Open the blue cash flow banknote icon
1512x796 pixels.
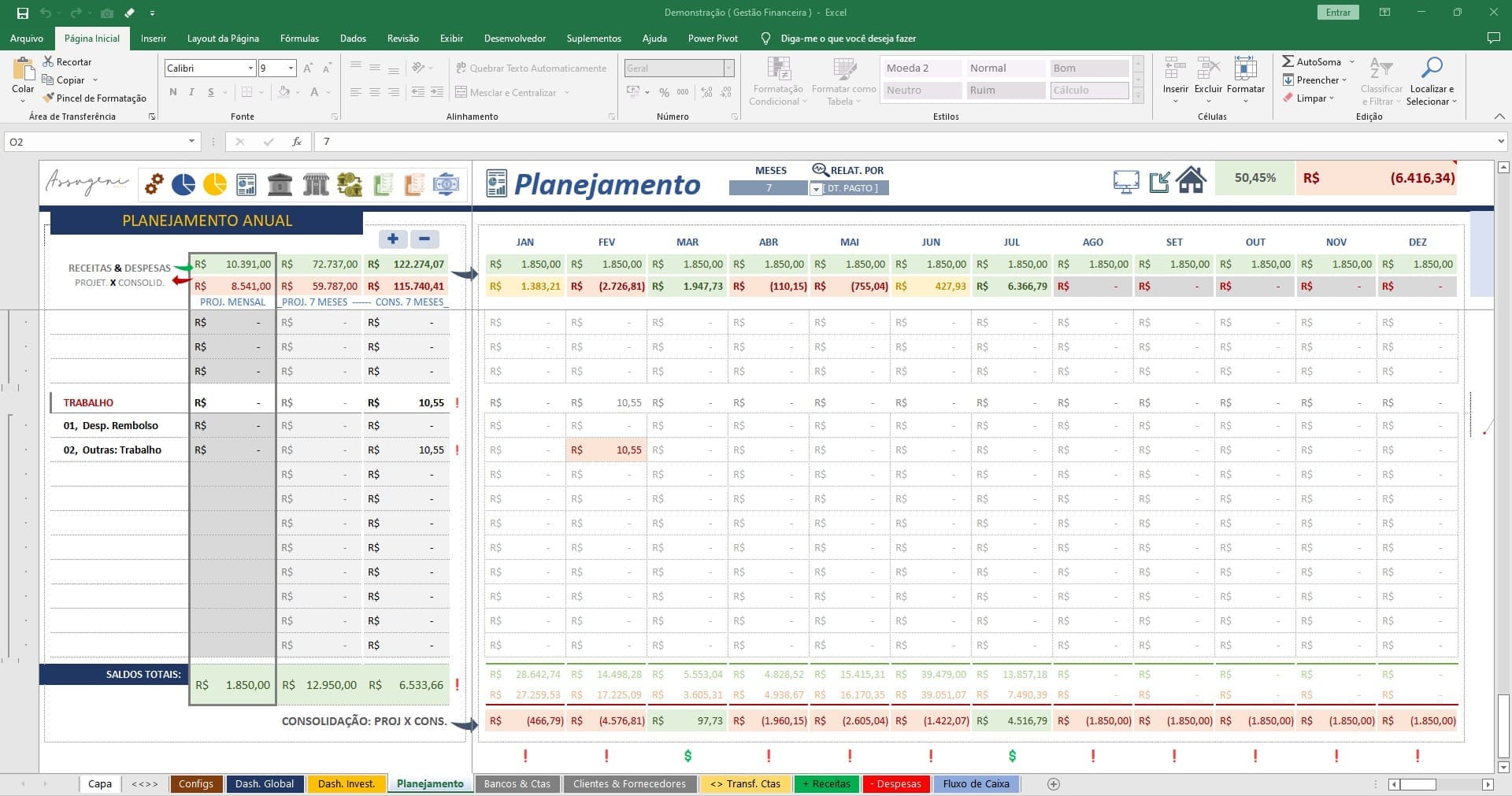[x=446, y=184]
